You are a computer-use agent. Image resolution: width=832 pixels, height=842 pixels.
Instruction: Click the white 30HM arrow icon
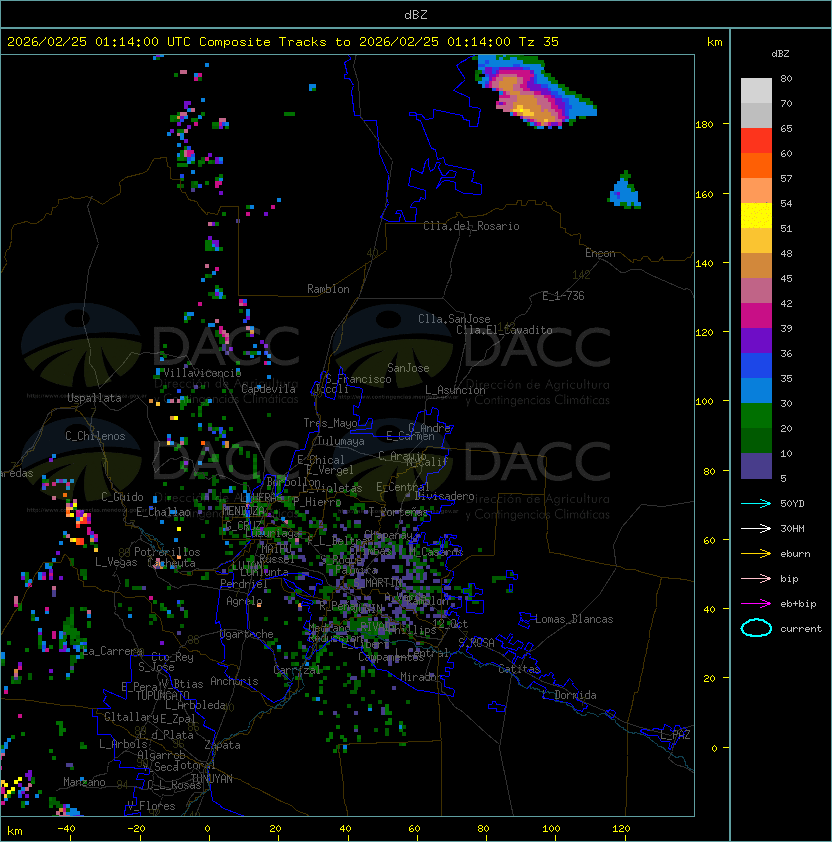(756, 528)
